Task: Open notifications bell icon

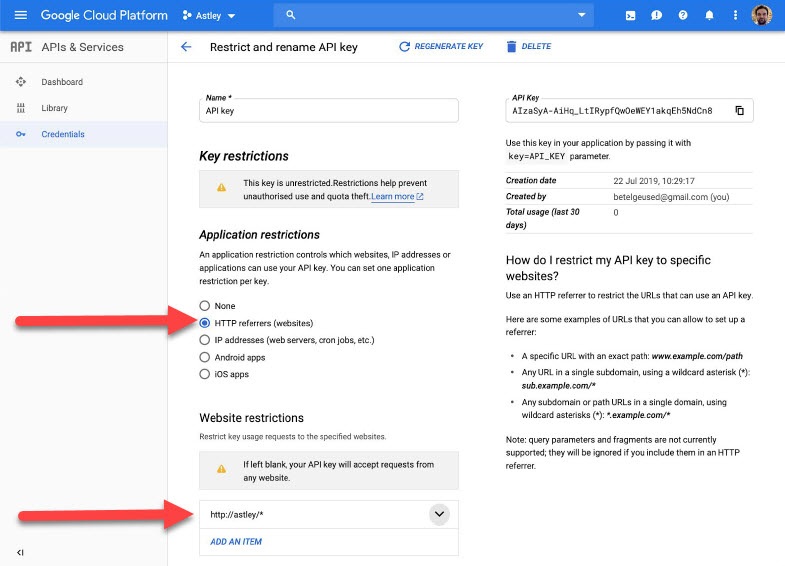Action: pyautogui.click(x=709, y=16)
